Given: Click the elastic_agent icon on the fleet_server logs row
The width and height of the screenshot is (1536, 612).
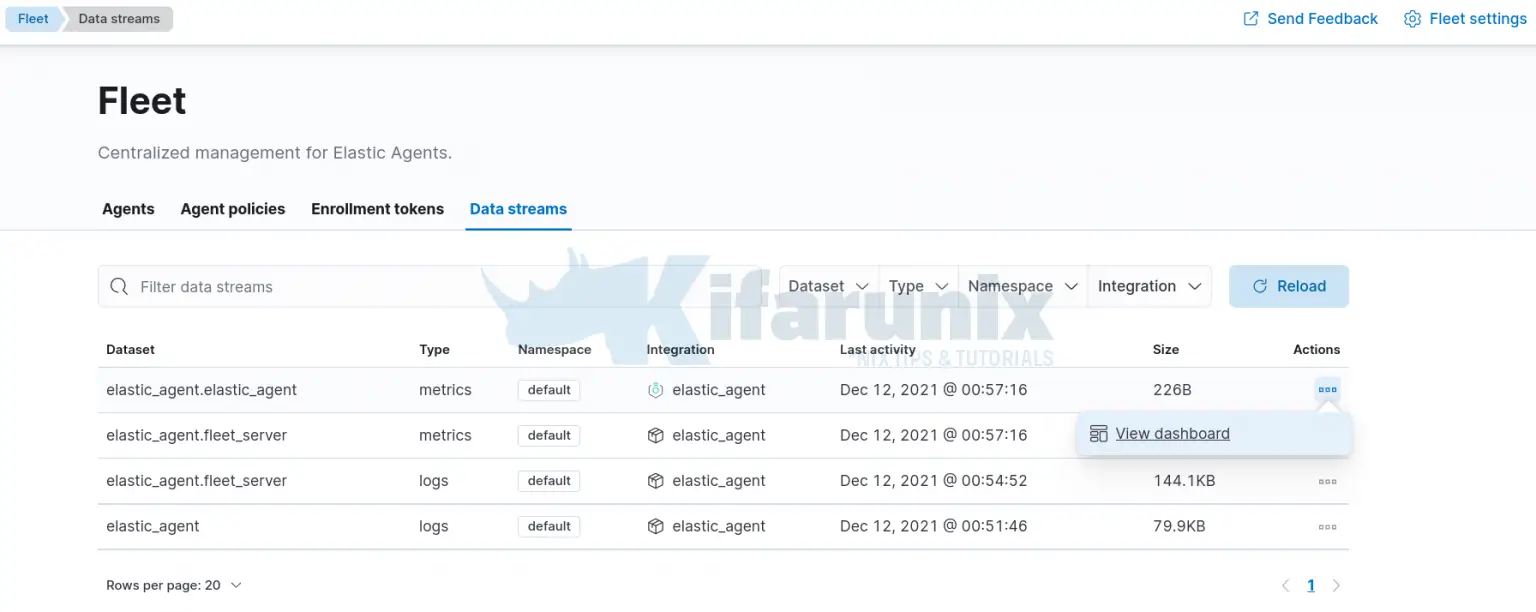Looking at the screenshot, I should pyautogui.click(x=655, y=481).
